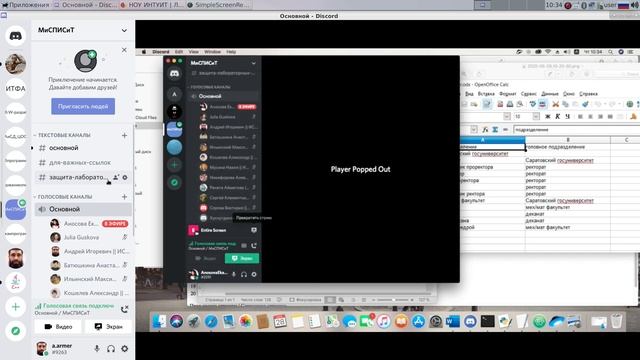Open the selected МиСПИСиТ server icon in sidebar
Viewport: 640px width, 360px height.
(16, 209)
